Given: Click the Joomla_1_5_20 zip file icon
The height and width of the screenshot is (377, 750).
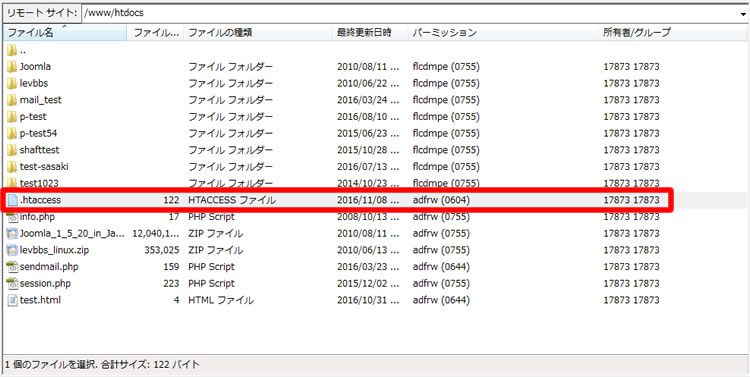Looking at the screenshot, I should point(12,233).
